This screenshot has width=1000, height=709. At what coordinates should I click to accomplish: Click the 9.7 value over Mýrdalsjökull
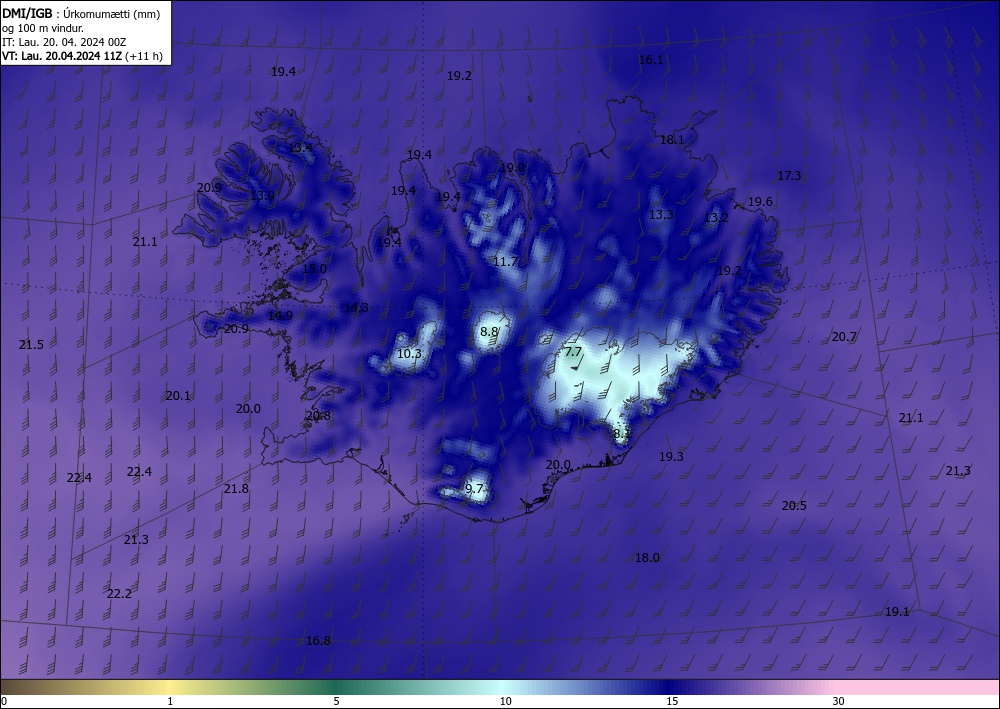pyautogui.click(x=474, y=488)
